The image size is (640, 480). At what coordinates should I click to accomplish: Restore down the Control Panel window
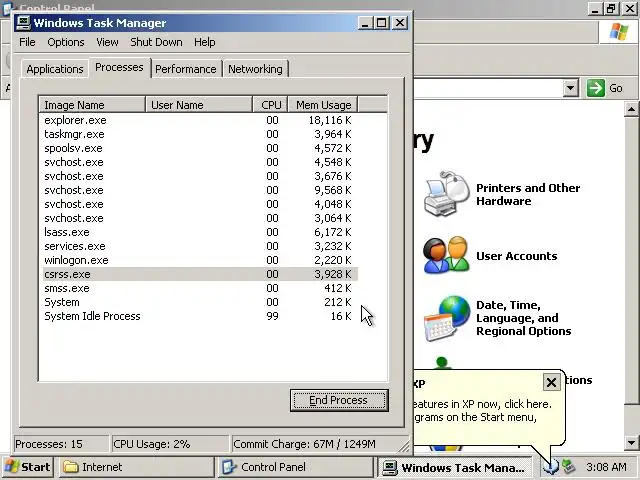point(611,8)
